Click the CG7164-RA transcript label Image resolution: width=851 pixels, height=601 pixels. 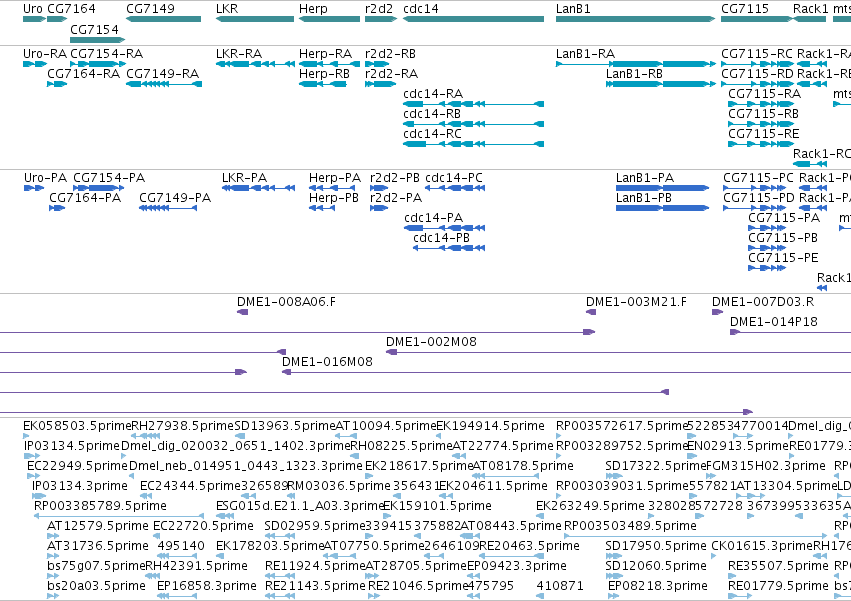(84, 74)
